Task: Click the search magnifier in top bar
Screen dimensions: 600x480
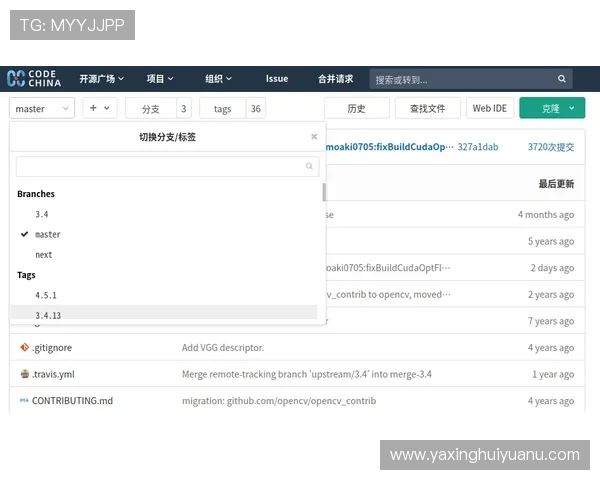Action: pos(561,78)
